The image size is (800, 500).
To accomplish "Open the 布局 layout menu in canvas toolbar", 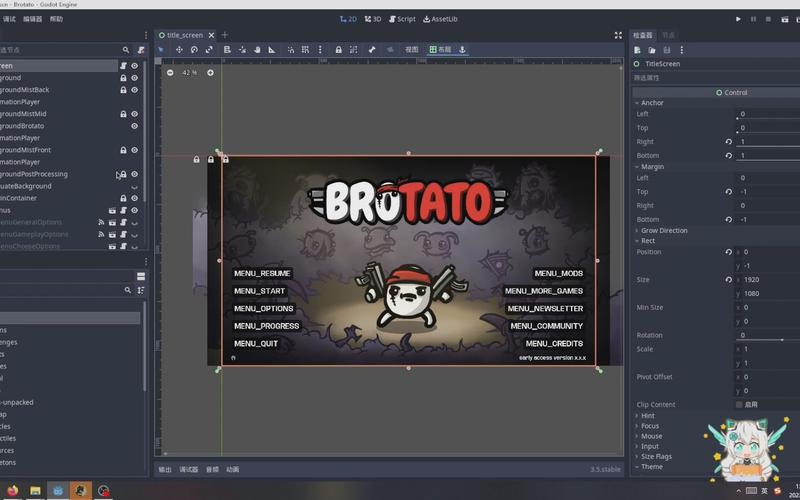I will click(x=440, y=49).
